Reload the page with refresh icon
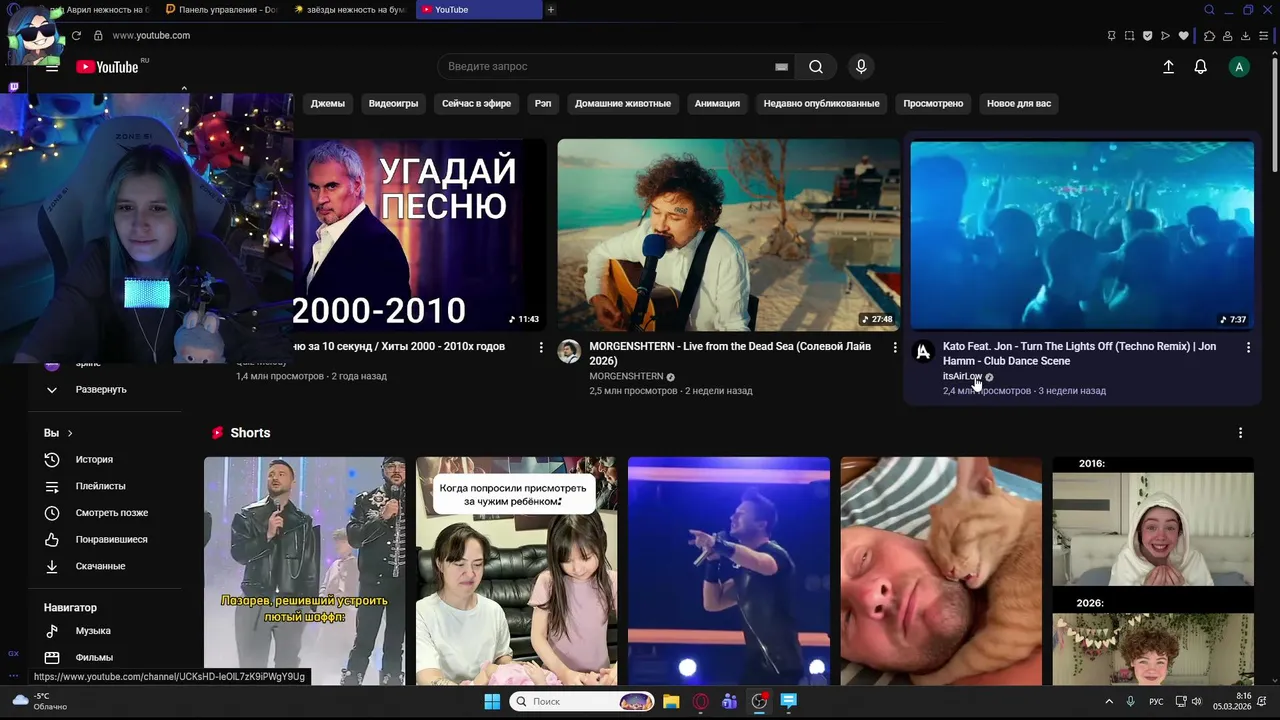The height and width of the screenshot is (720, 1280). (x=76, y=36)
